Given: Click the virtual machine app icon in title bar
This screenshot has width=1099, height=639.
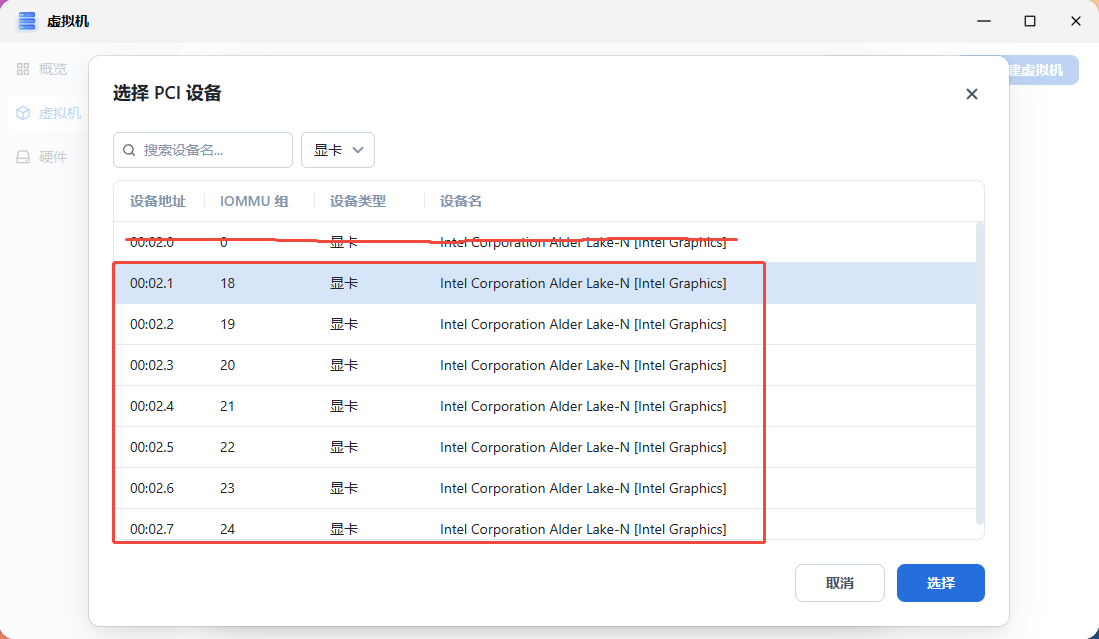Looking at the screenshot, I should 27,21.
